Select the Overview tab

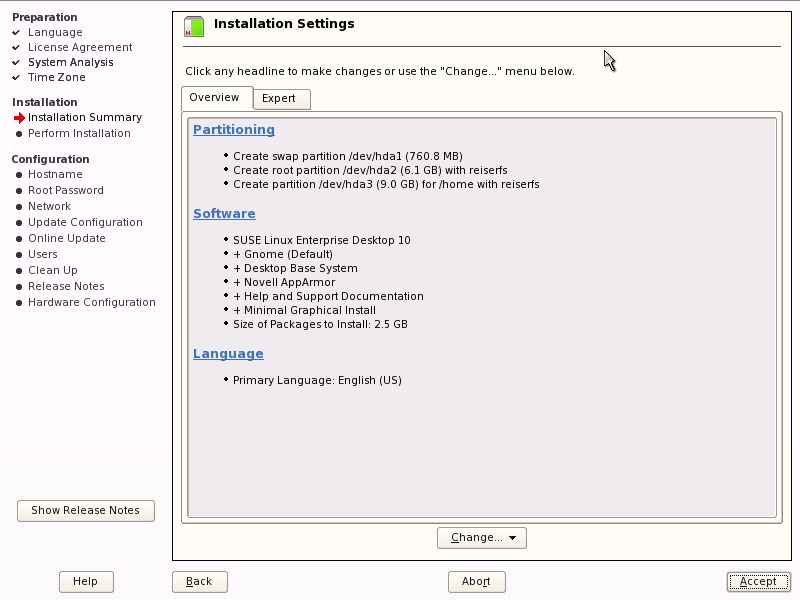coord(217,98)
